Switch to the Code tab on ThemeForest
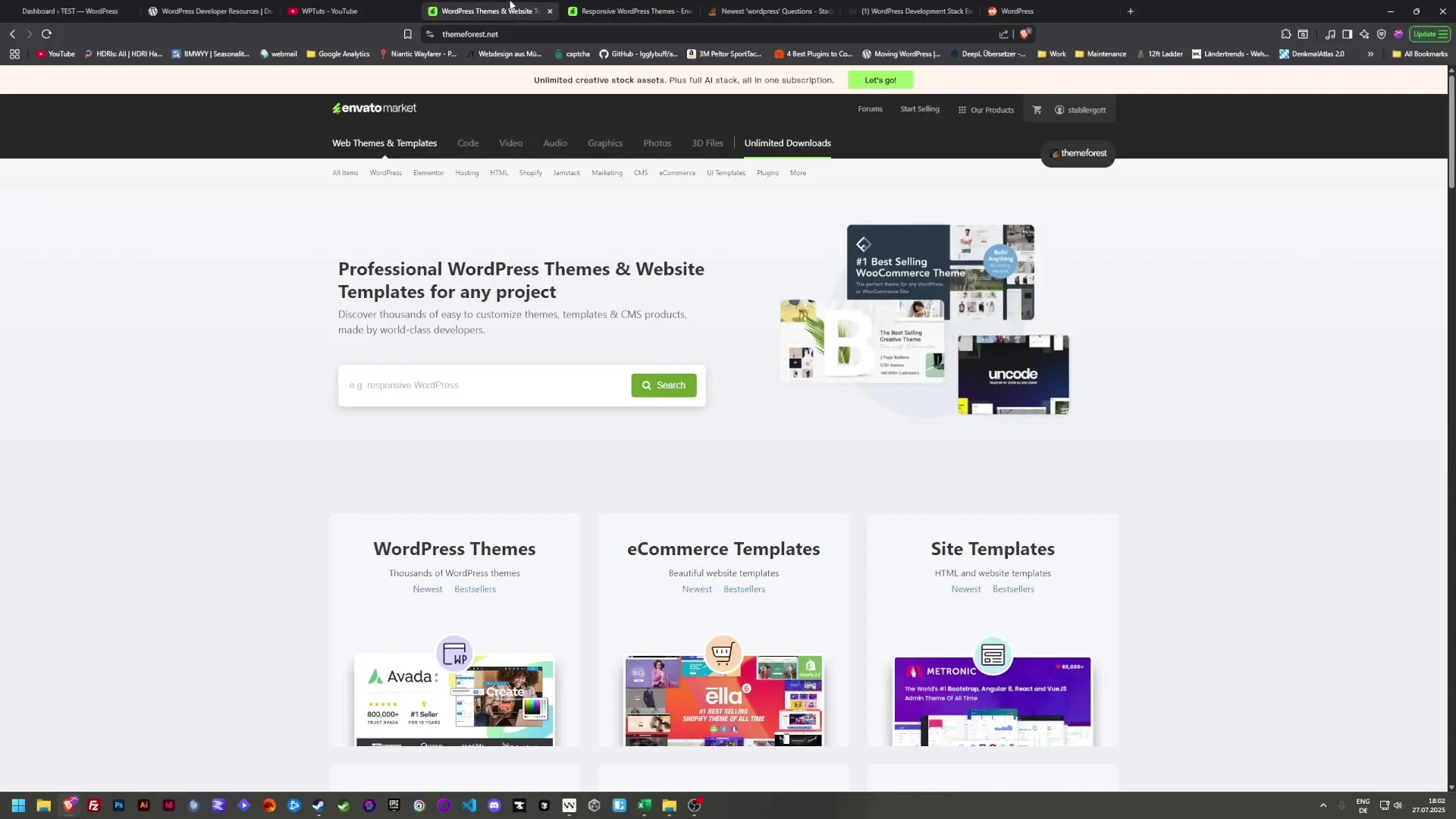The height and width of the screenshot is (819, 1456). click(x=468, y=143)
